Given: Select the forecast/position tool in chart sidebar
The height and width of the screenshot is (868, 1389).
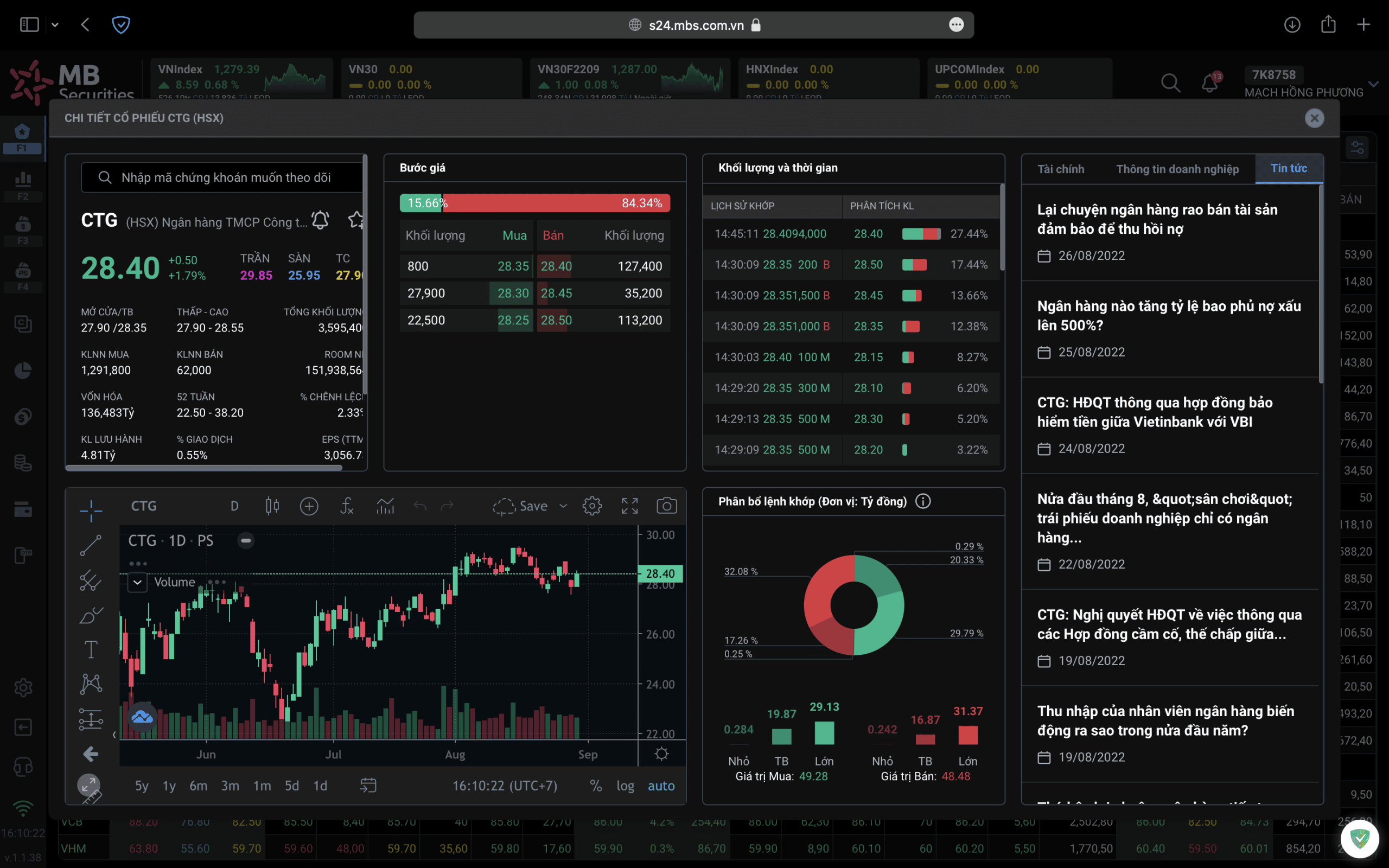Looking at the screenshot, I should pyautogui.click(x=91, y=718).
